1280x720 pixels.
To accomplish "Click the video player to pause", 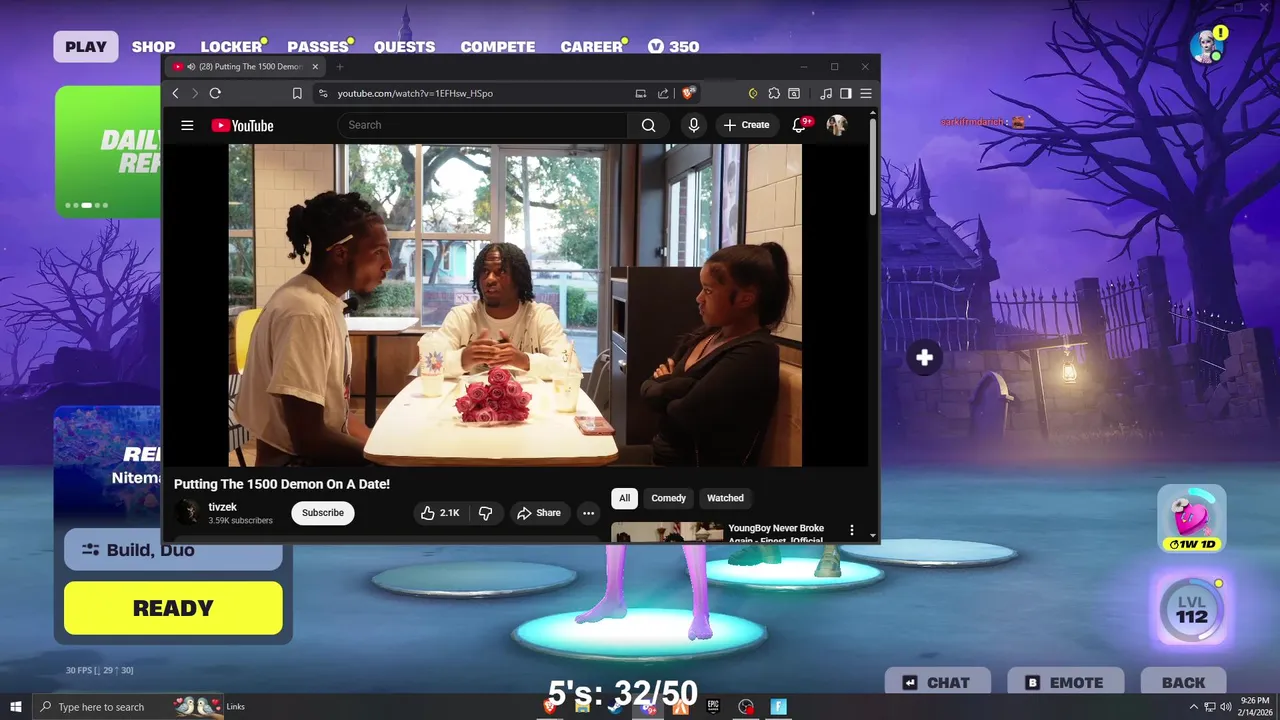I will click(515, 305).
